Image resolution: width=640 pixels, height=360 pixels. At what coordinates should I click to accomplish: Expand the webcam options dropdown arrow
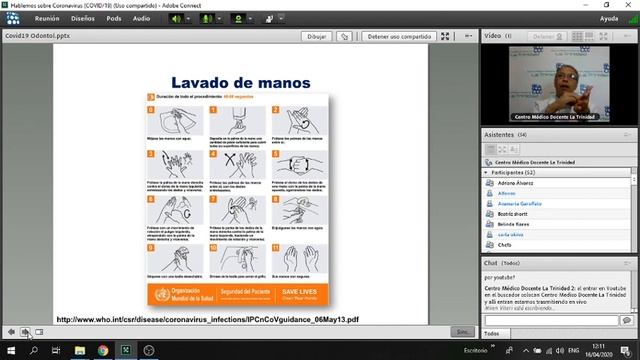250,19
